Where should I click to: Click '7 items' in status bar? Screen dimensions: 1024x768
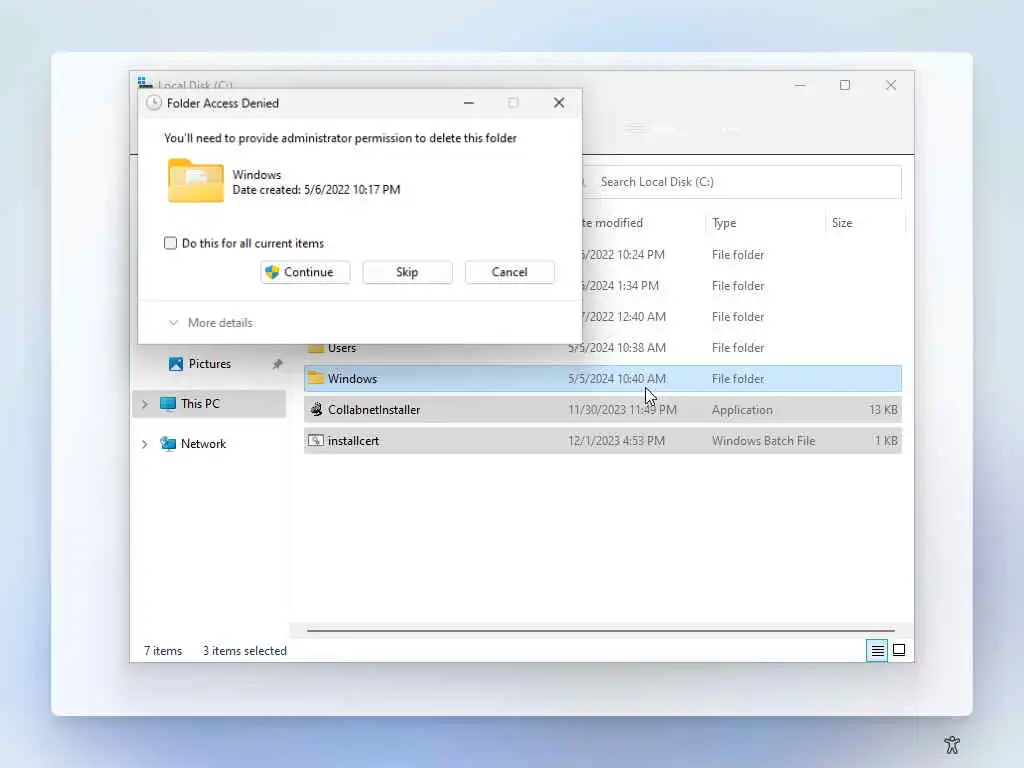coord(163,651)
